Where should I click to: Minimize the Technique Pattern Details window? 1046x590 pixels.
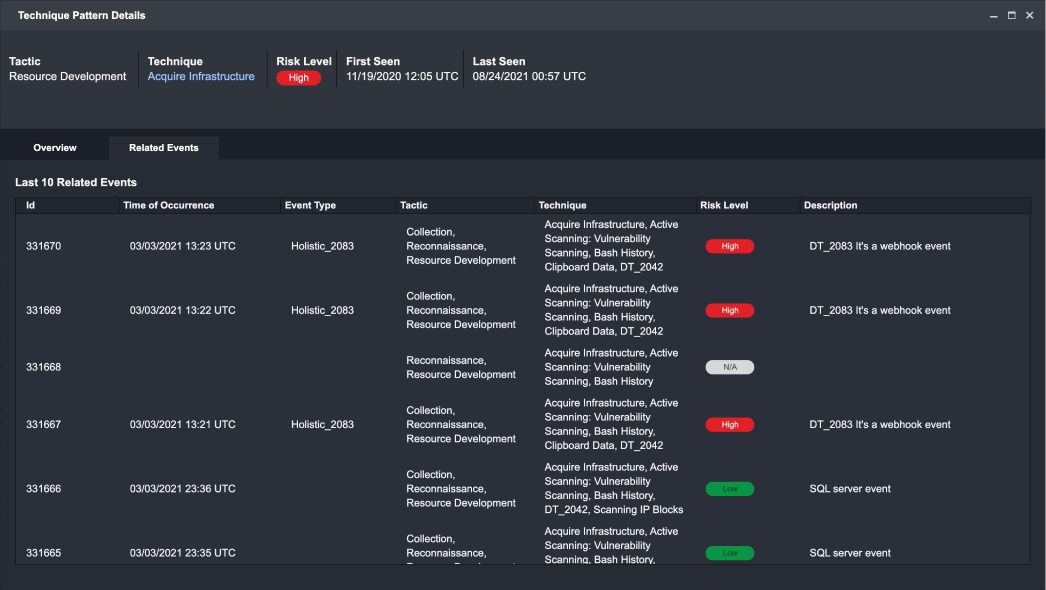(993, 16)
